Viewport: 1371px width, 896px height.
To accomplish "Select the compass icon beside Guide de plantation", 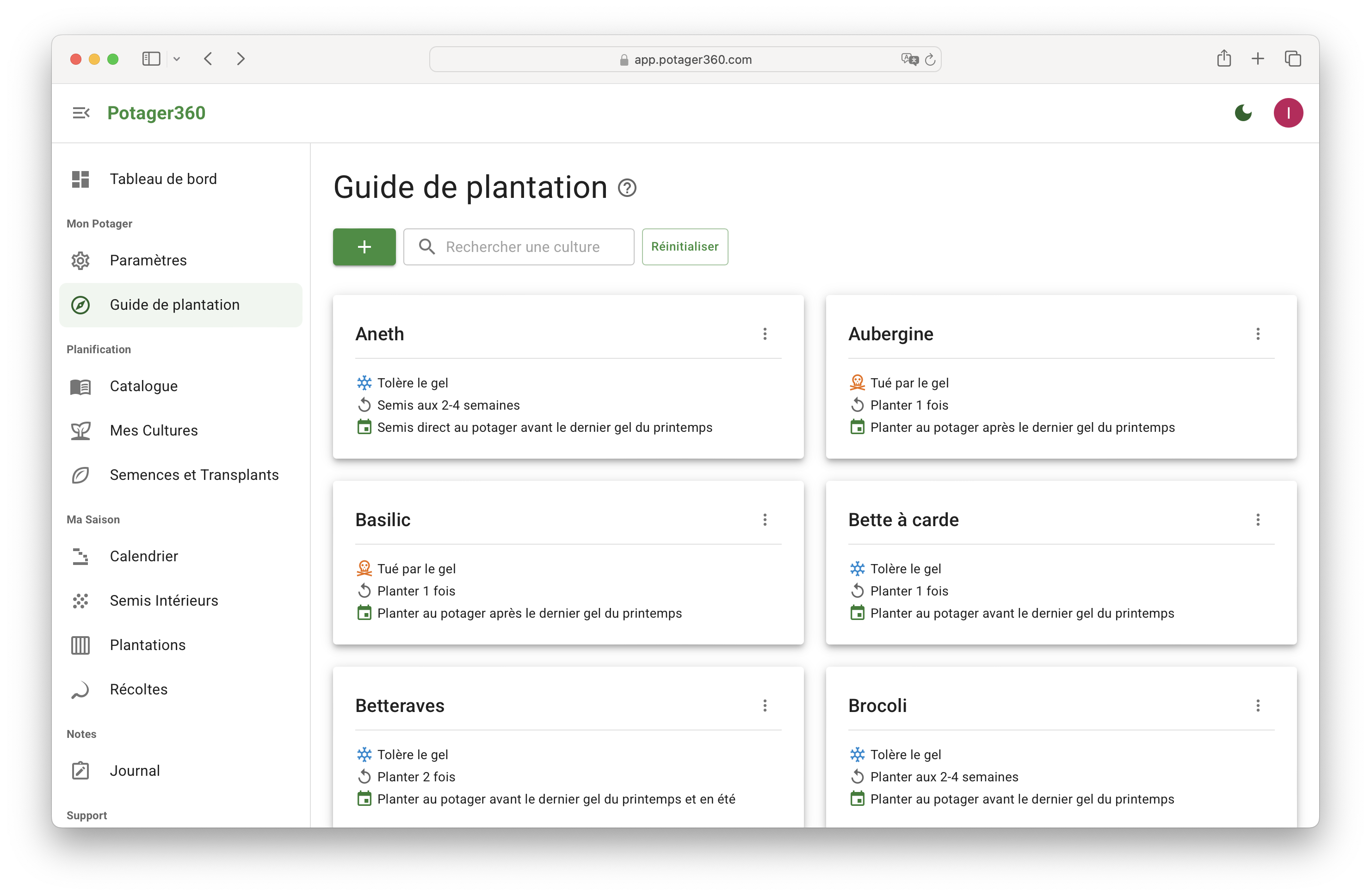I will [x=80, y=305].
